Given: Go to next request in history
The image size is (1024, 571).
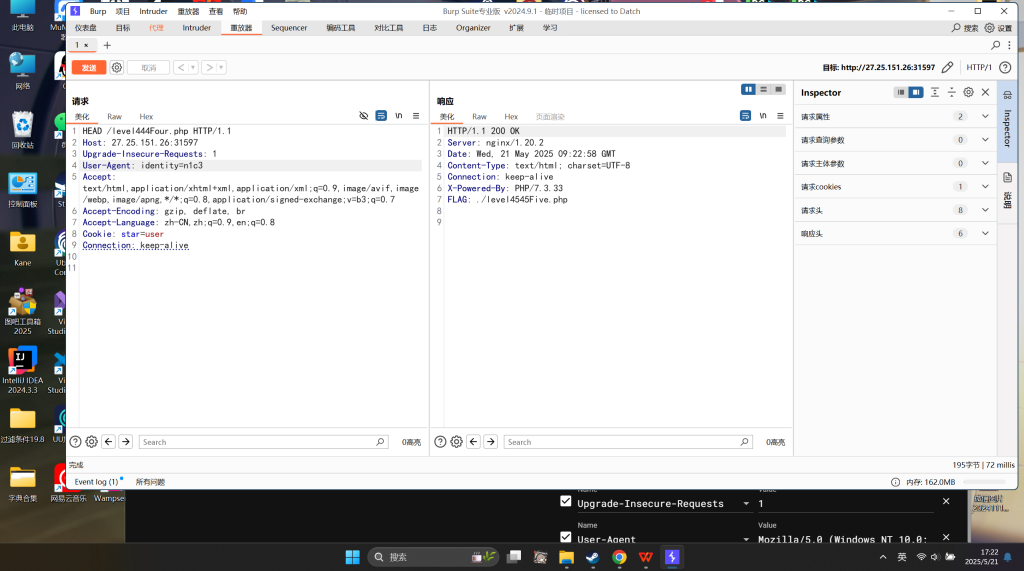Looking at the screenshot, I should 210,67.
